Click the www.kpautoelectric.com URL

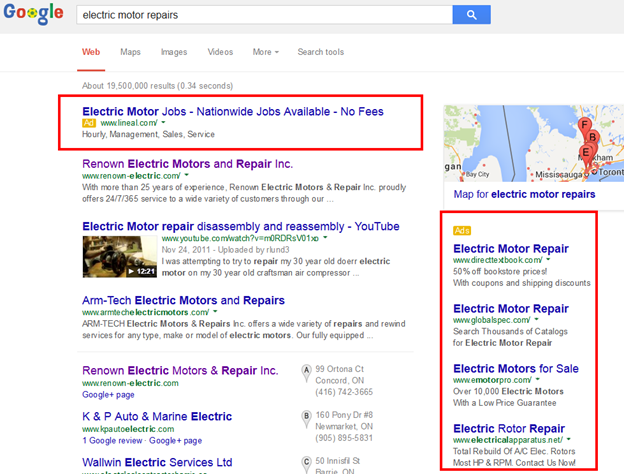click(x=128, y=429)
